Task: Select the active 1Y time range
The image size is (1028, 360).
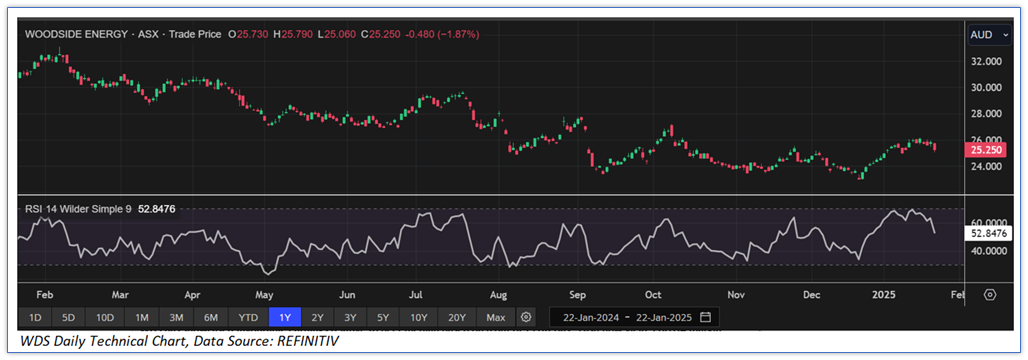Action: [x=285, y=317]
